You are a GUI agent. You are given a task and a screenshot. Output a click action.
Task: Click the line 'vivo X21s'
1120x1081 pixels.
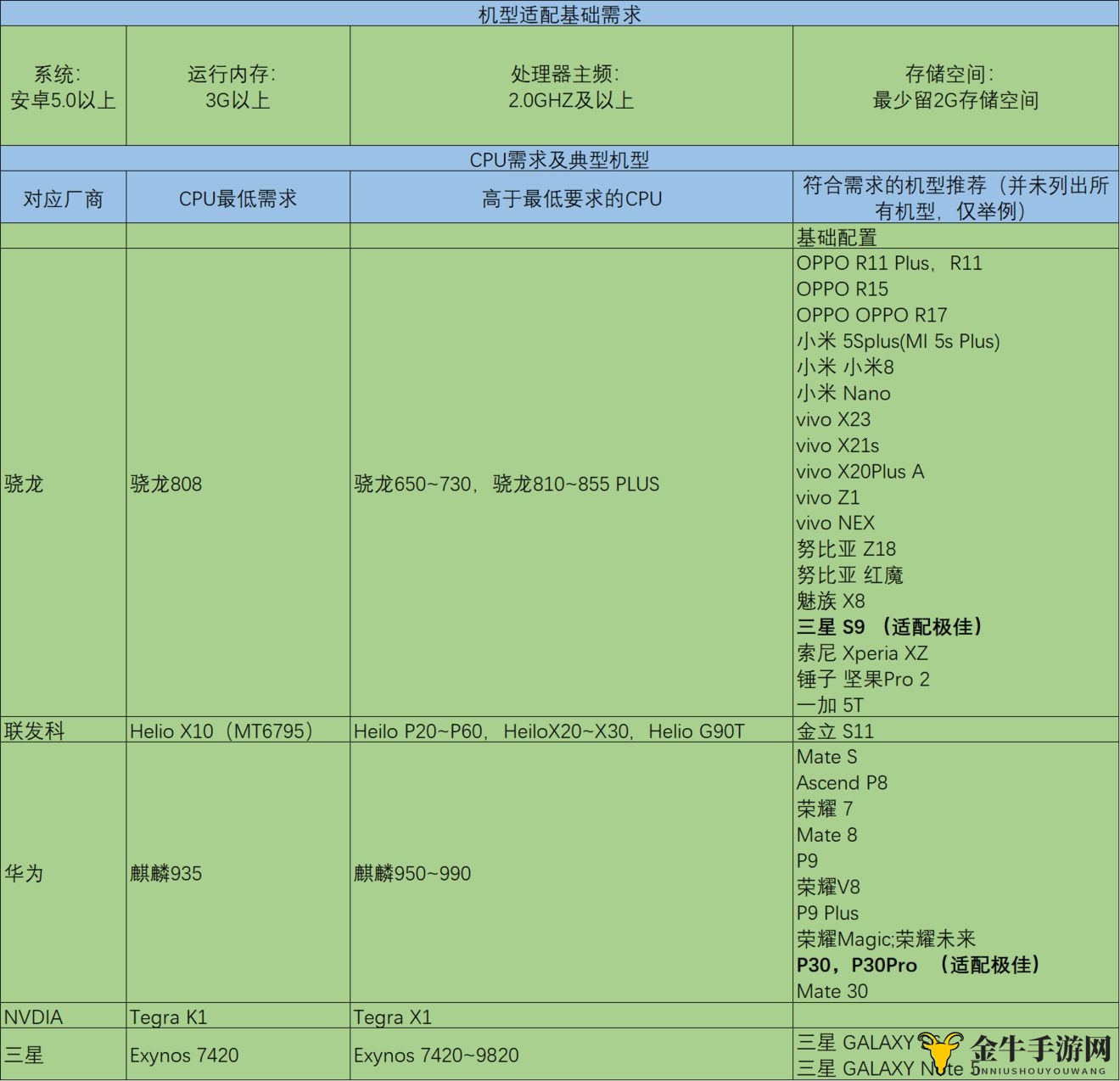click(837, 445)
